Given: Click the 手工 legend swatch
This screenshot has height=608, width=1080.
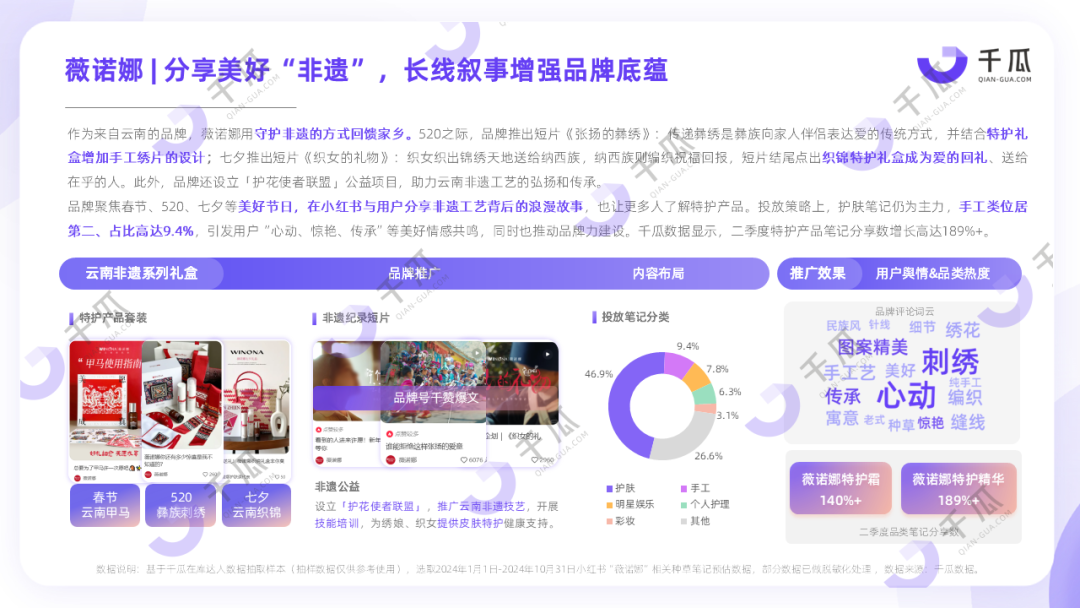Looking at the screenshot, I should (684, 488).
